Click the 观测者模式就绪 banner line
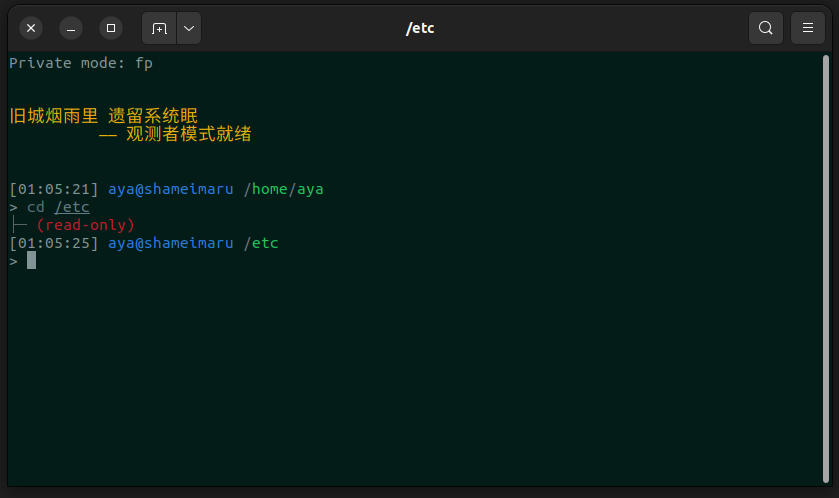 point(175,135)
